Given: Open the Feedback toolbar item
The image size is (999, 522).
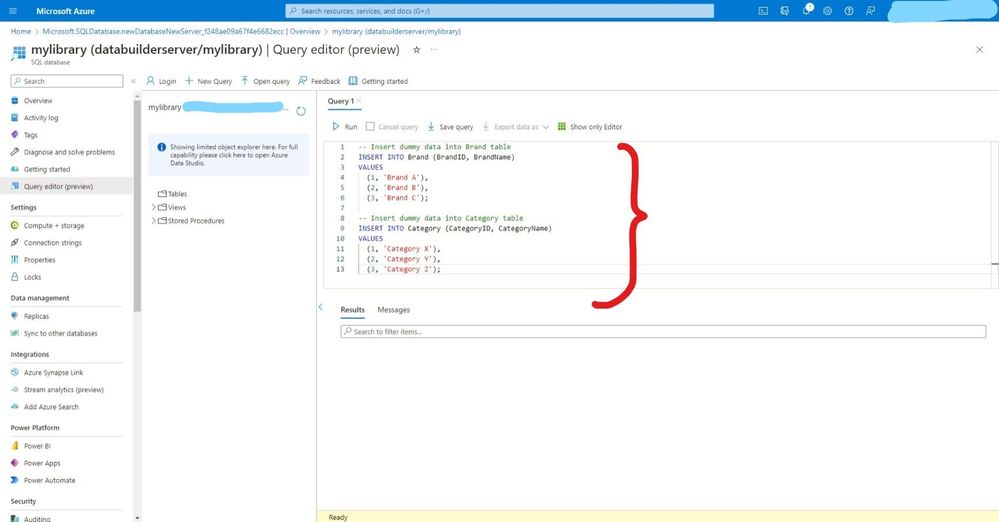Looking at the screenshot, I should pyautogui.click(x=319, y=81).
